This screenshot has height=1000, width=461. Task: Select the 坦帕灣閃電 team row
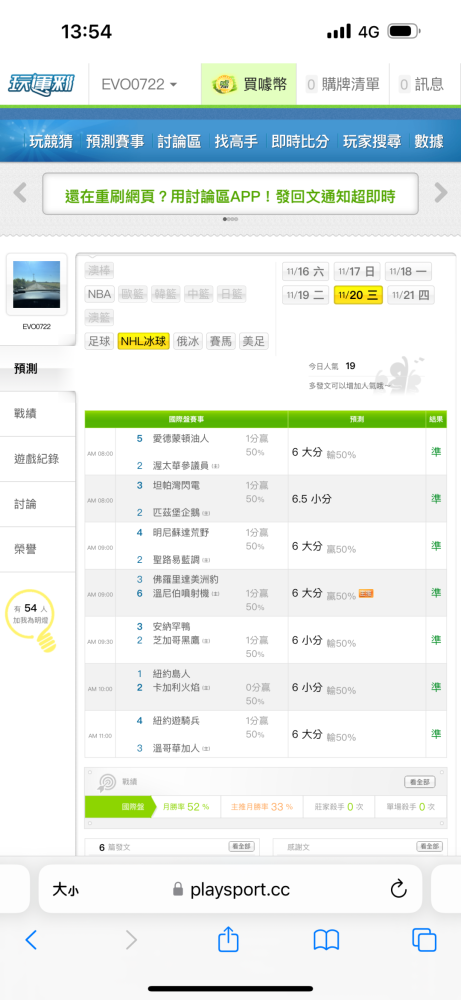[177, 485]
